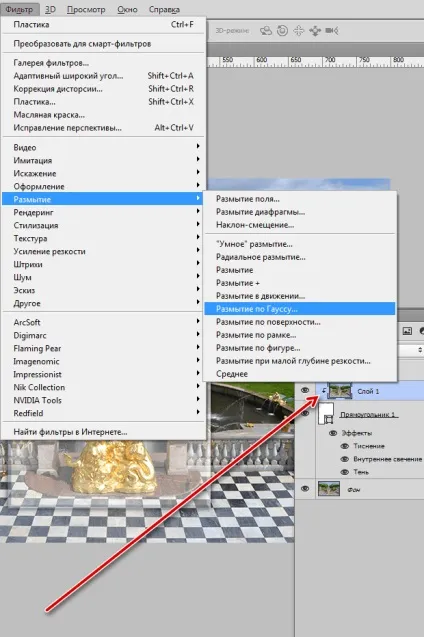Click the pixel layer filter icon
The height and width of the screenshot is (637, 424).
(x=407, y=331)
